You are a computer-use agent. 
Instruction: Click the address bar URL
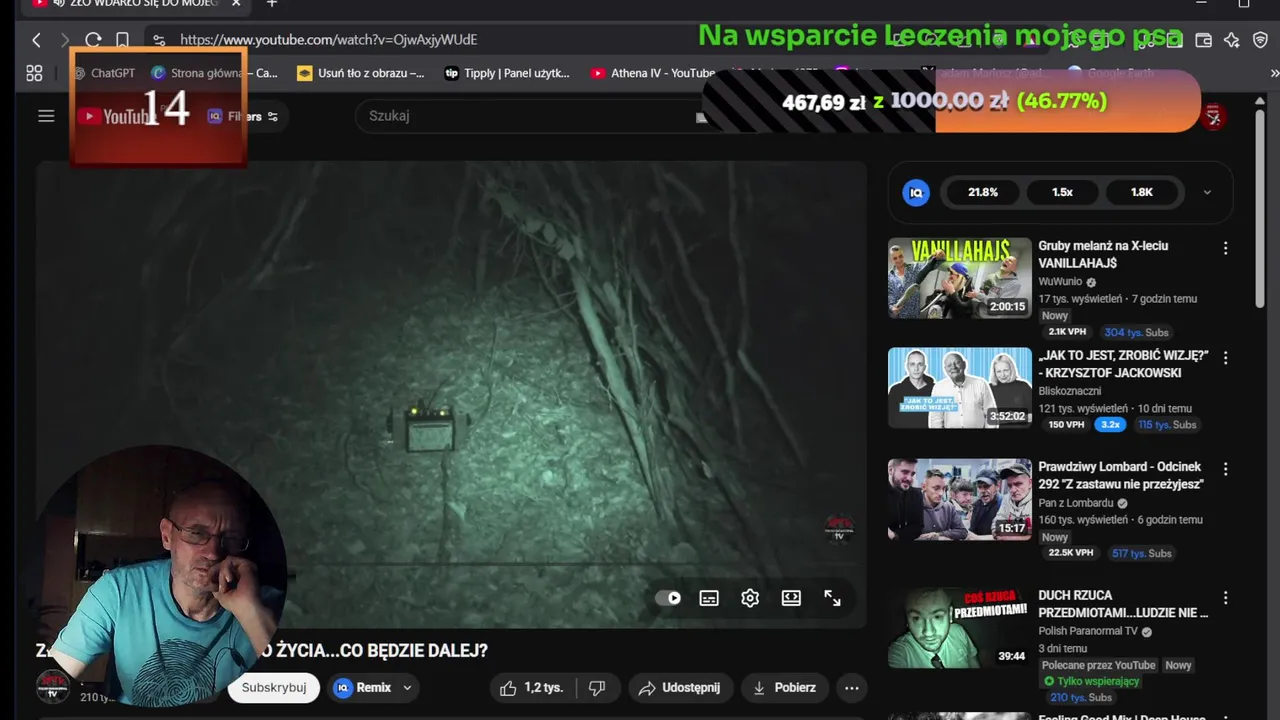[329, 40]
